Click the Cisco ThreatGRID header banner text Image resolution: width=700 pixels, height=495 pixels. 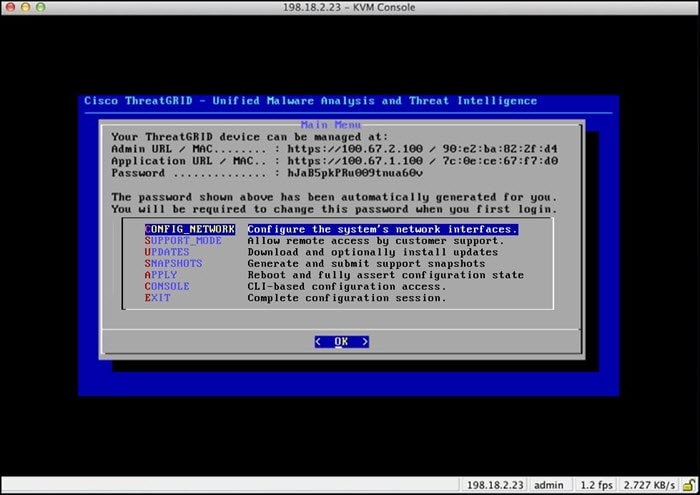tap(311, 101)
